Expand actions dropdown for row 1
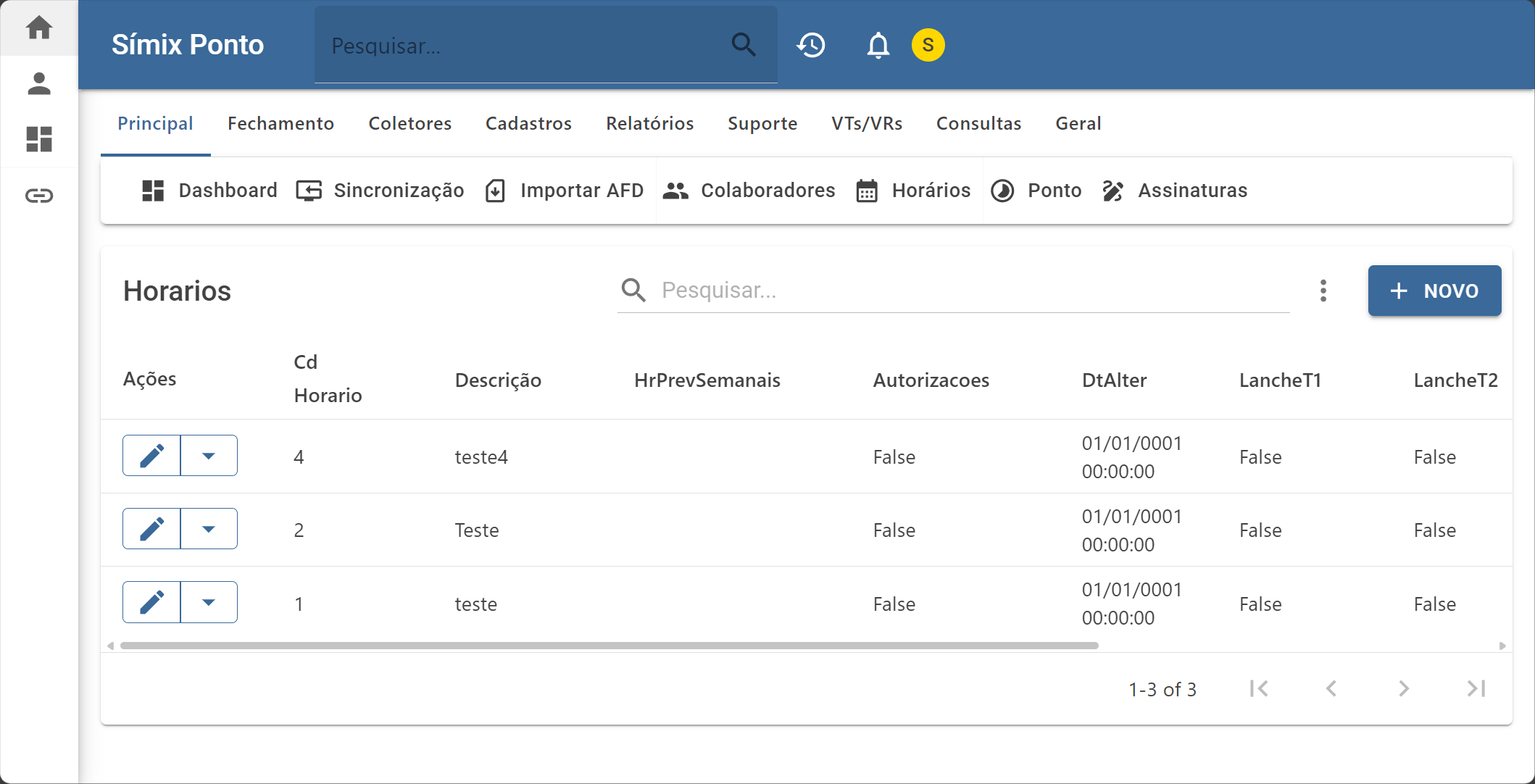The image size is (1535, 784). point(209,602)
